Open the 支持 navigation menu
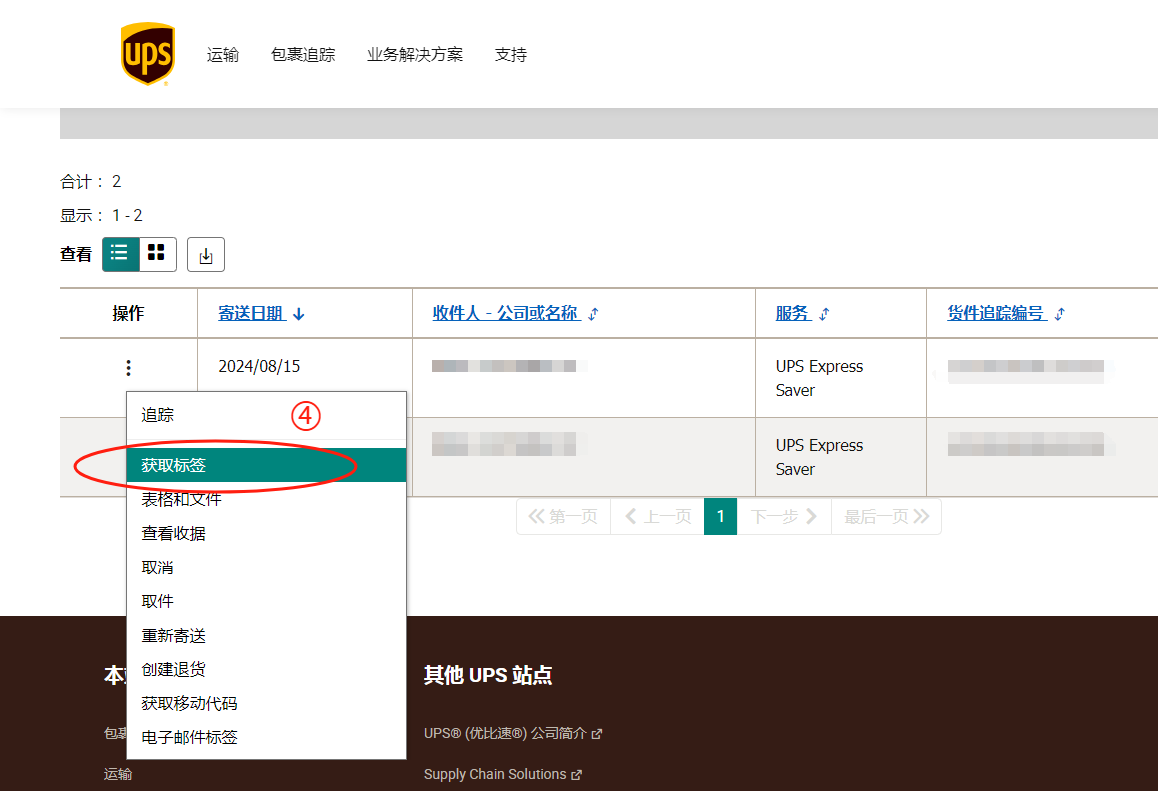 click(x=511, y=55)
